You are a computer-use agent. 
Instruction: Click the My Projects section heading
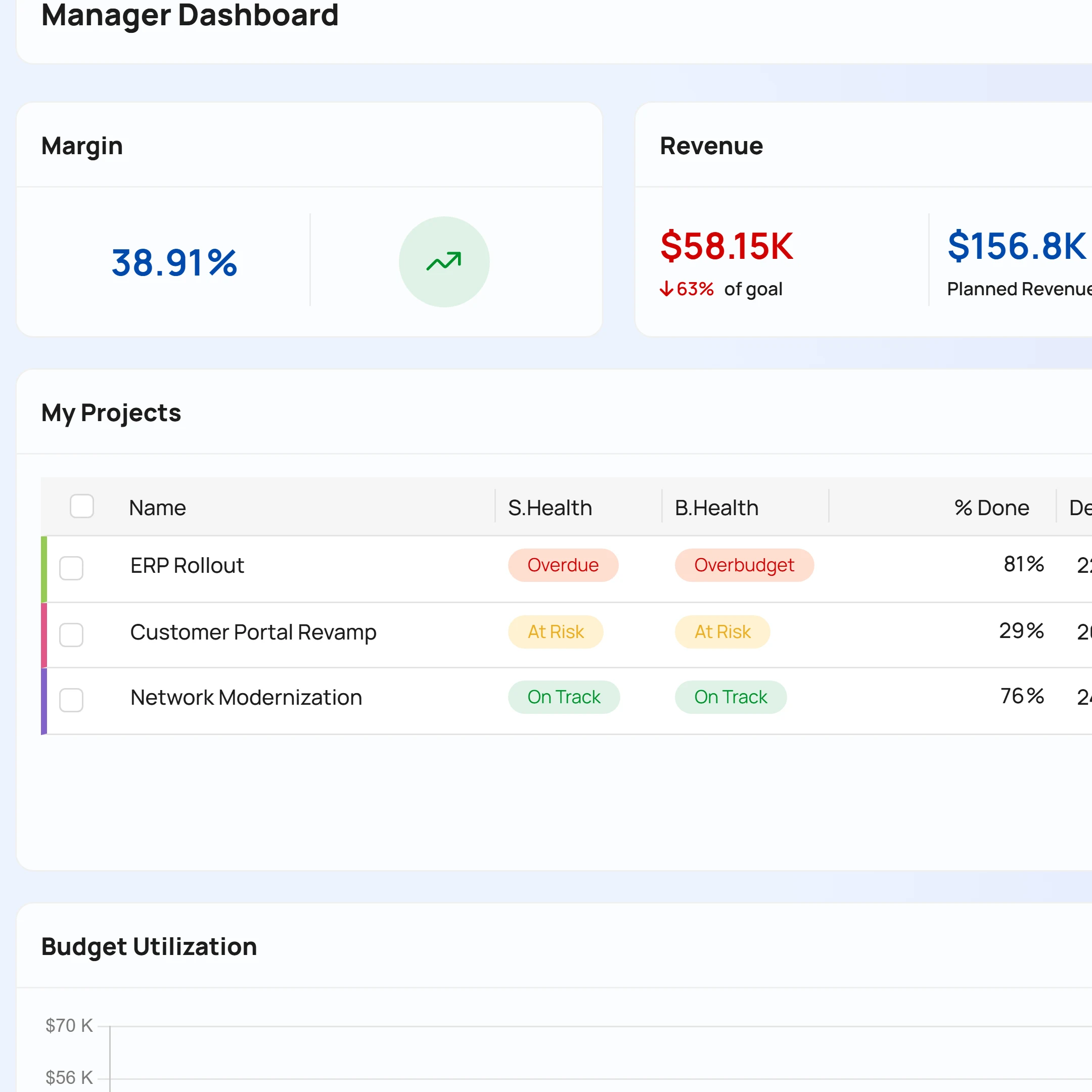(x=111, y=413)
